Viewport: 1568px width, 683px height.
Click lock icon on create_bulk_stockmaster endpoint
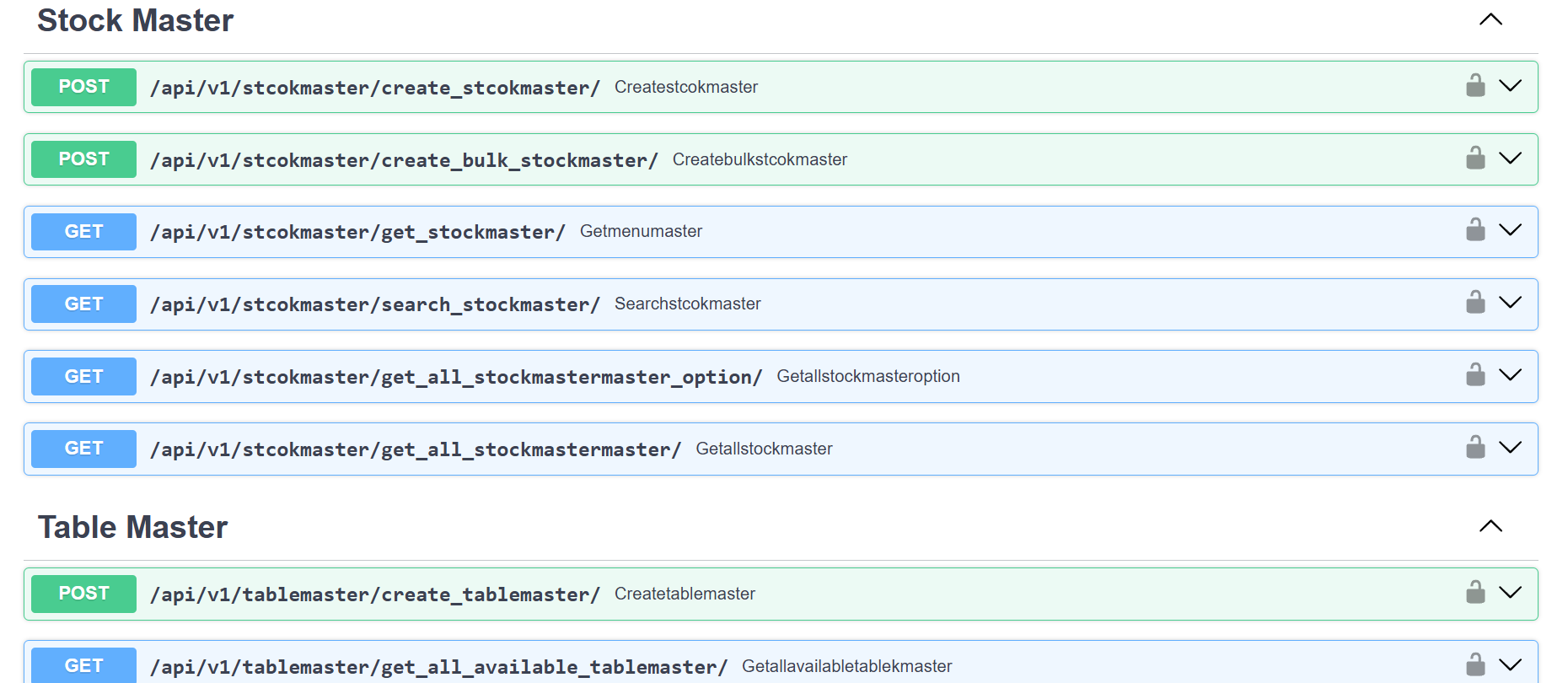(x=1475, y=158)
